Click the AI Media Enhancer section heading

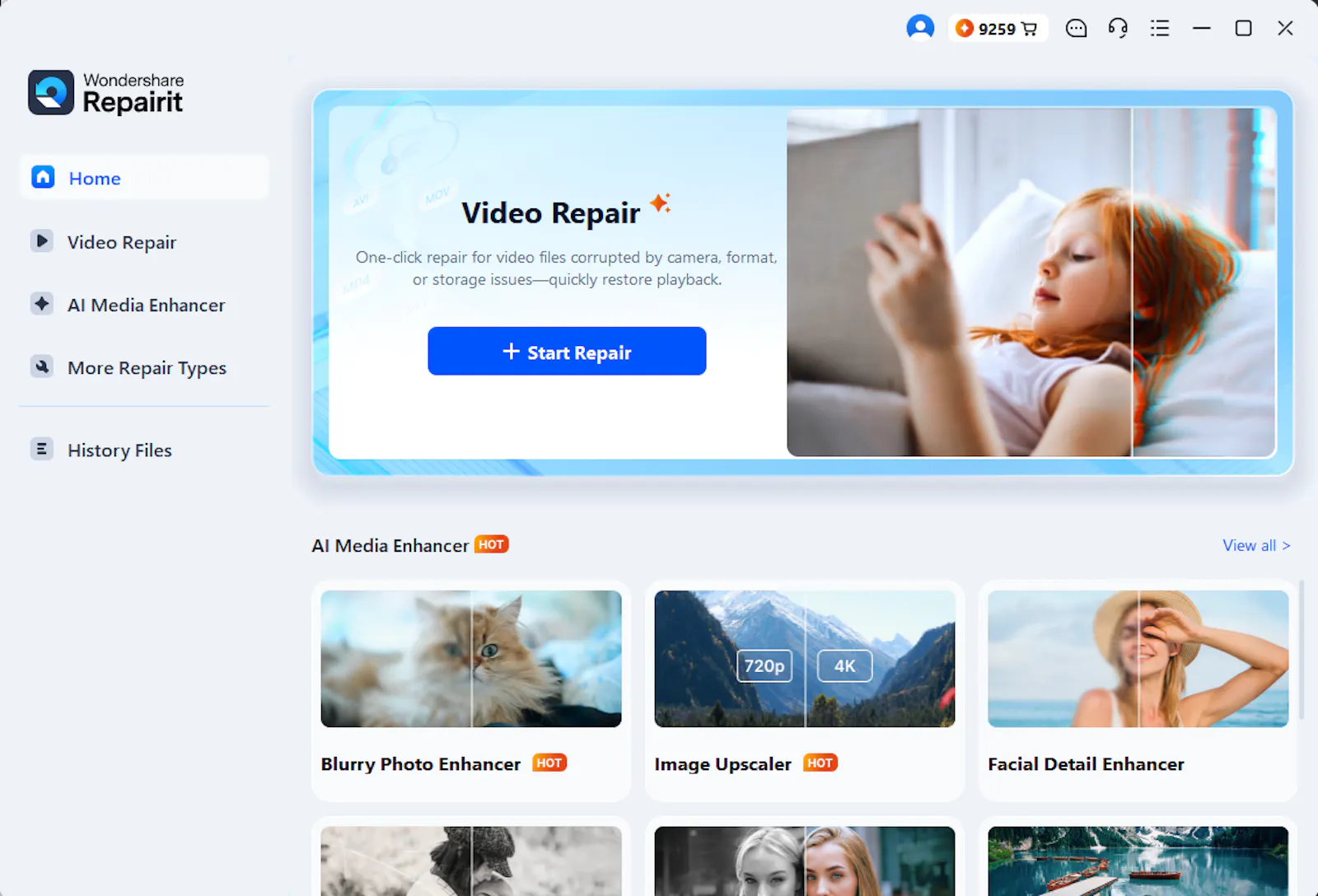point(390,545)
